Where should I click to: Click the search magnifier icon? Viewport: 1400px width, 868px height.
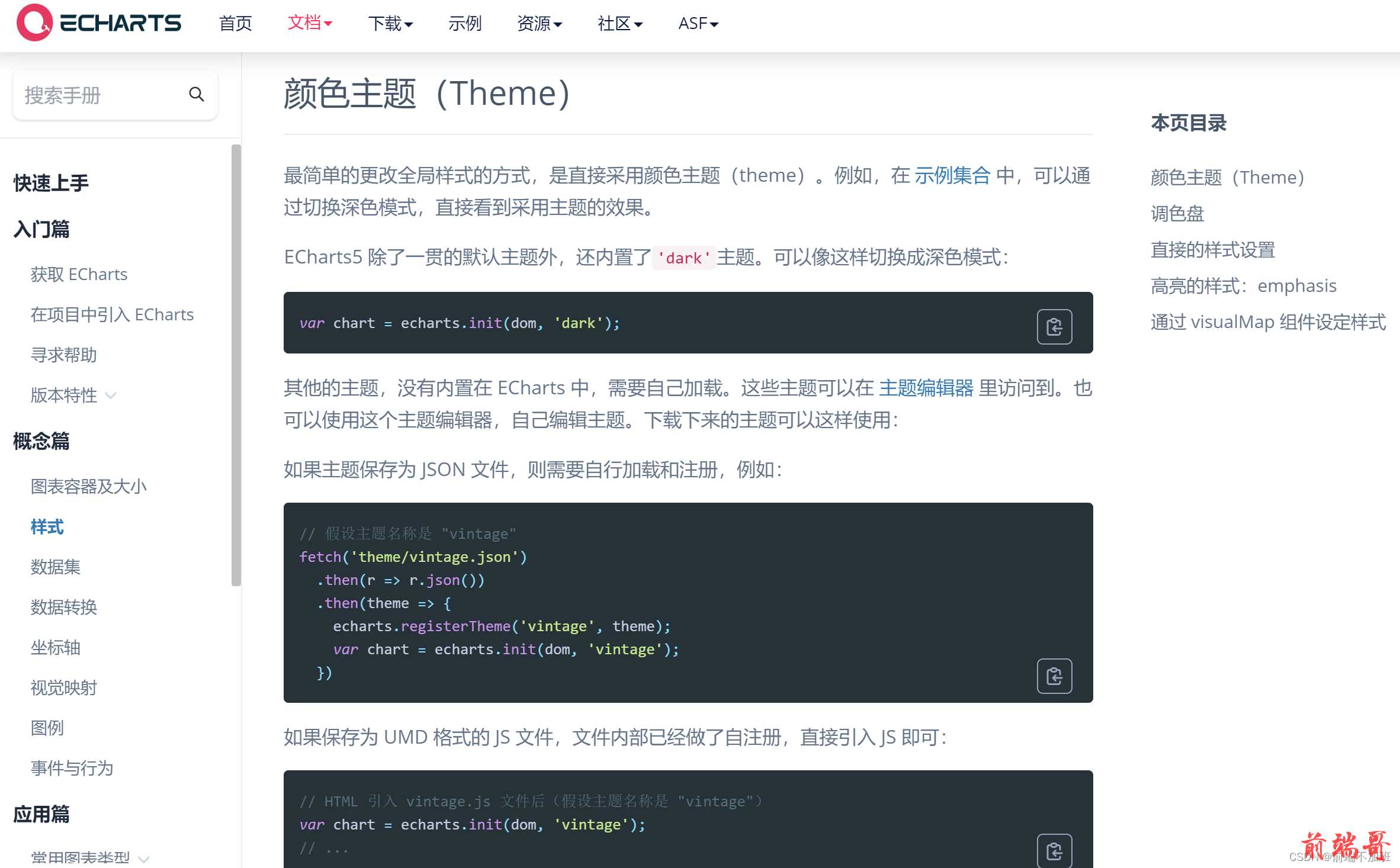[x=197, y=94]
